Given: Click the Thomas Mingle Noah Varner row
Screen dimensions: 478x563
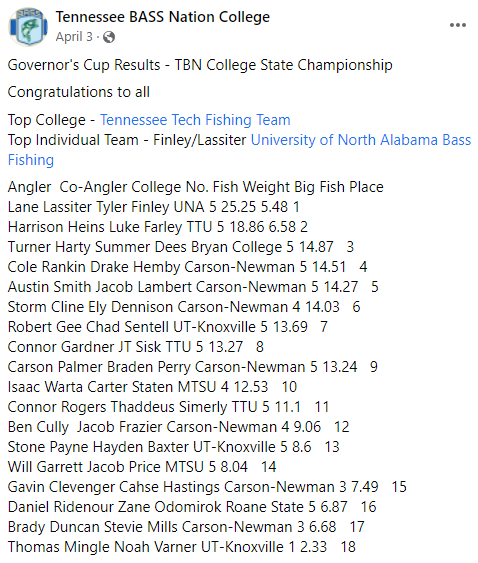Looking at the screenshot, I should 182,547.
